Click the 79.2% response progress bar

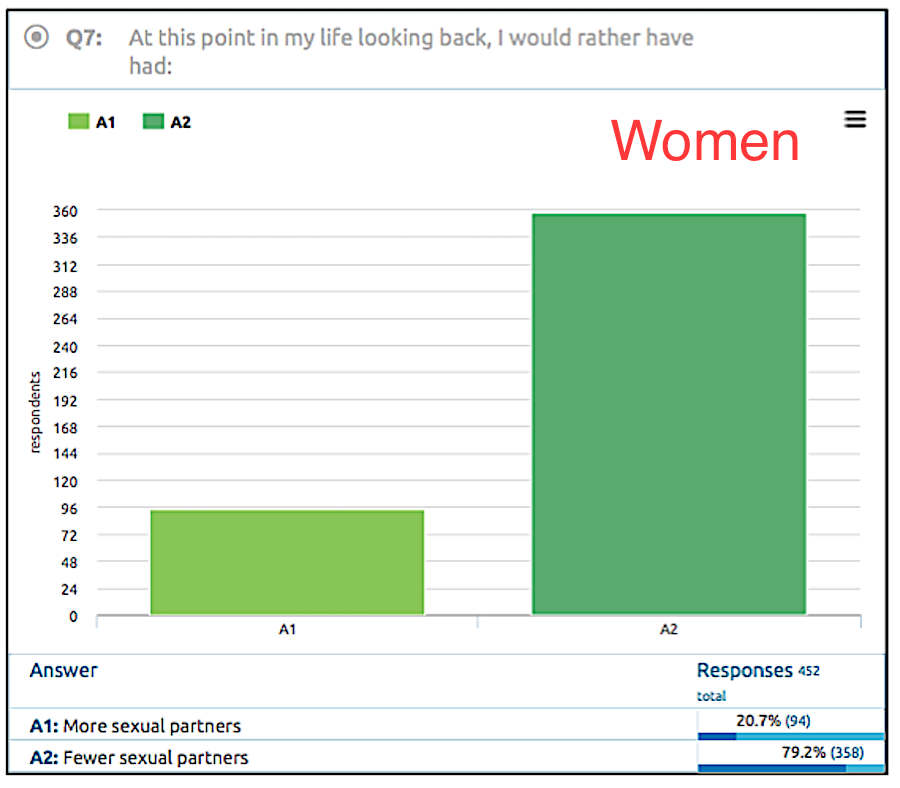click(791, 768)
